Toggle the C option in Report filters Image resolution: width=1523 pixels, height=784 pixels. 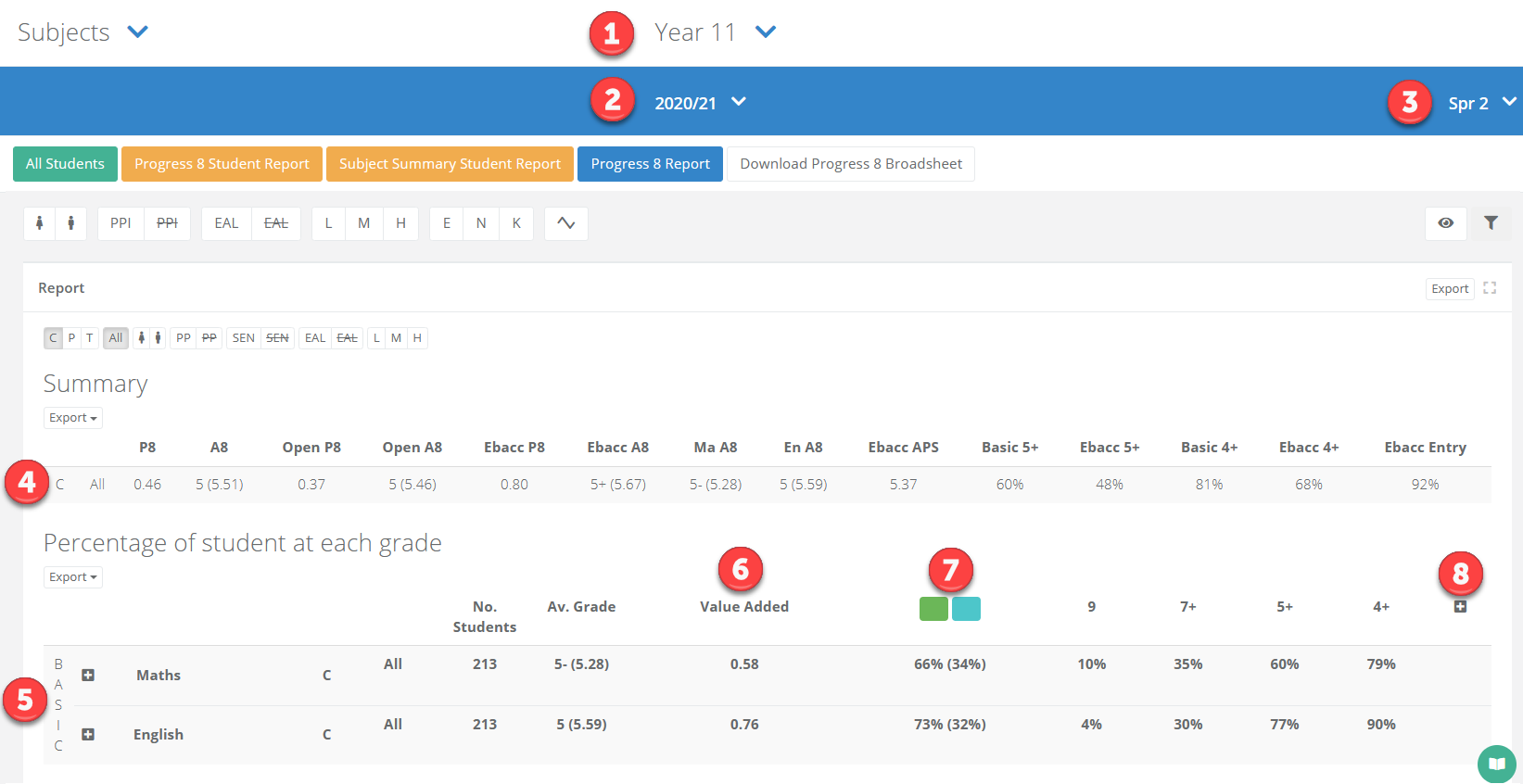point(53,338)
